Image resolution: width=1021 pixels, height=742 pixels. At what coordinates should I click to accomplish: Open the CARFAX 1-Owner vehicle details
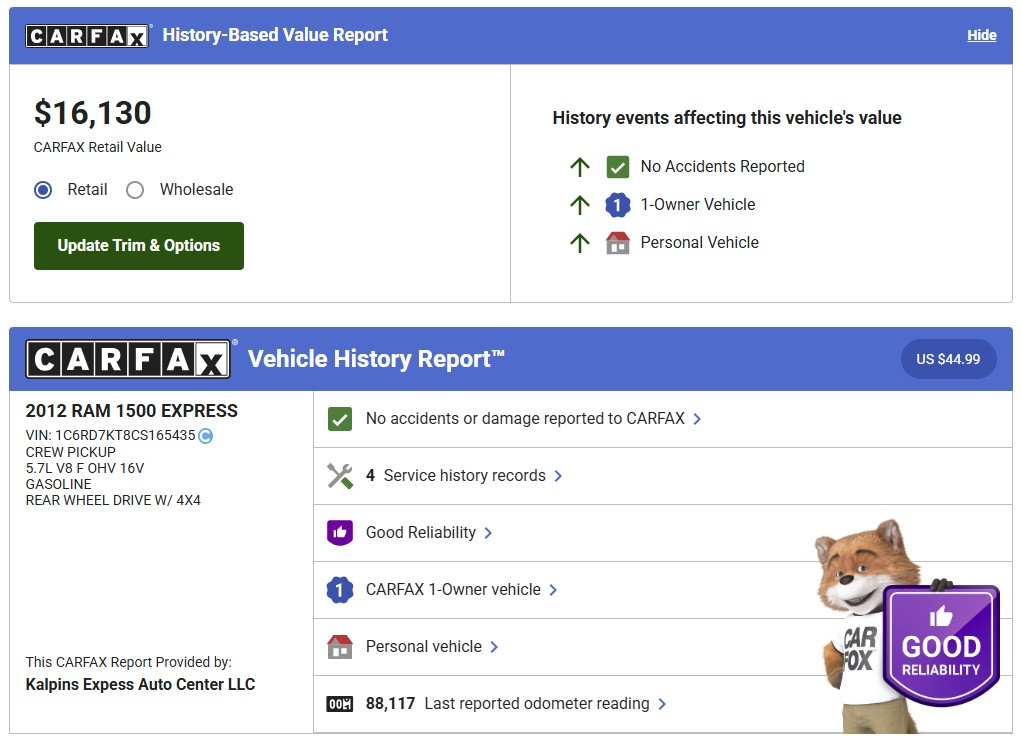[x=453, y=590]
